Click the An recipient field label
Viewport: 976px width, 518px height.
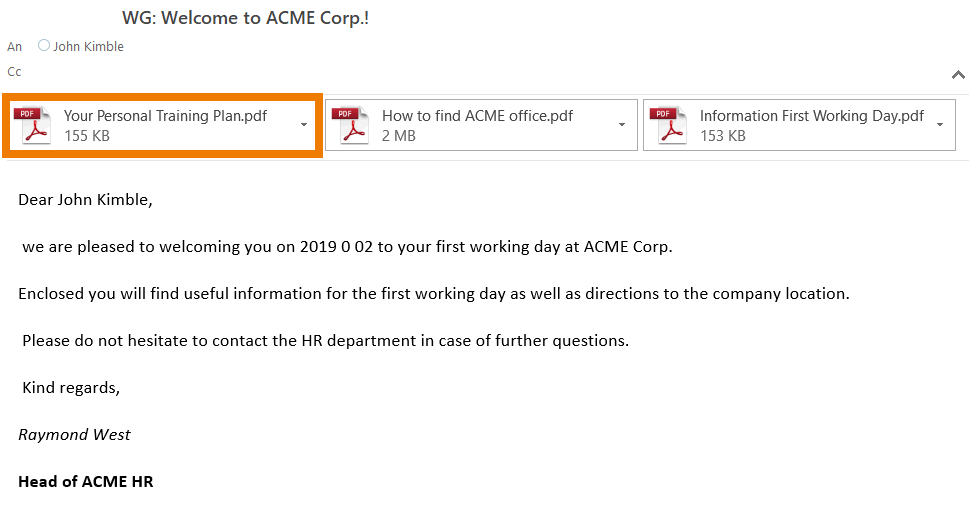tap(14, 47)
